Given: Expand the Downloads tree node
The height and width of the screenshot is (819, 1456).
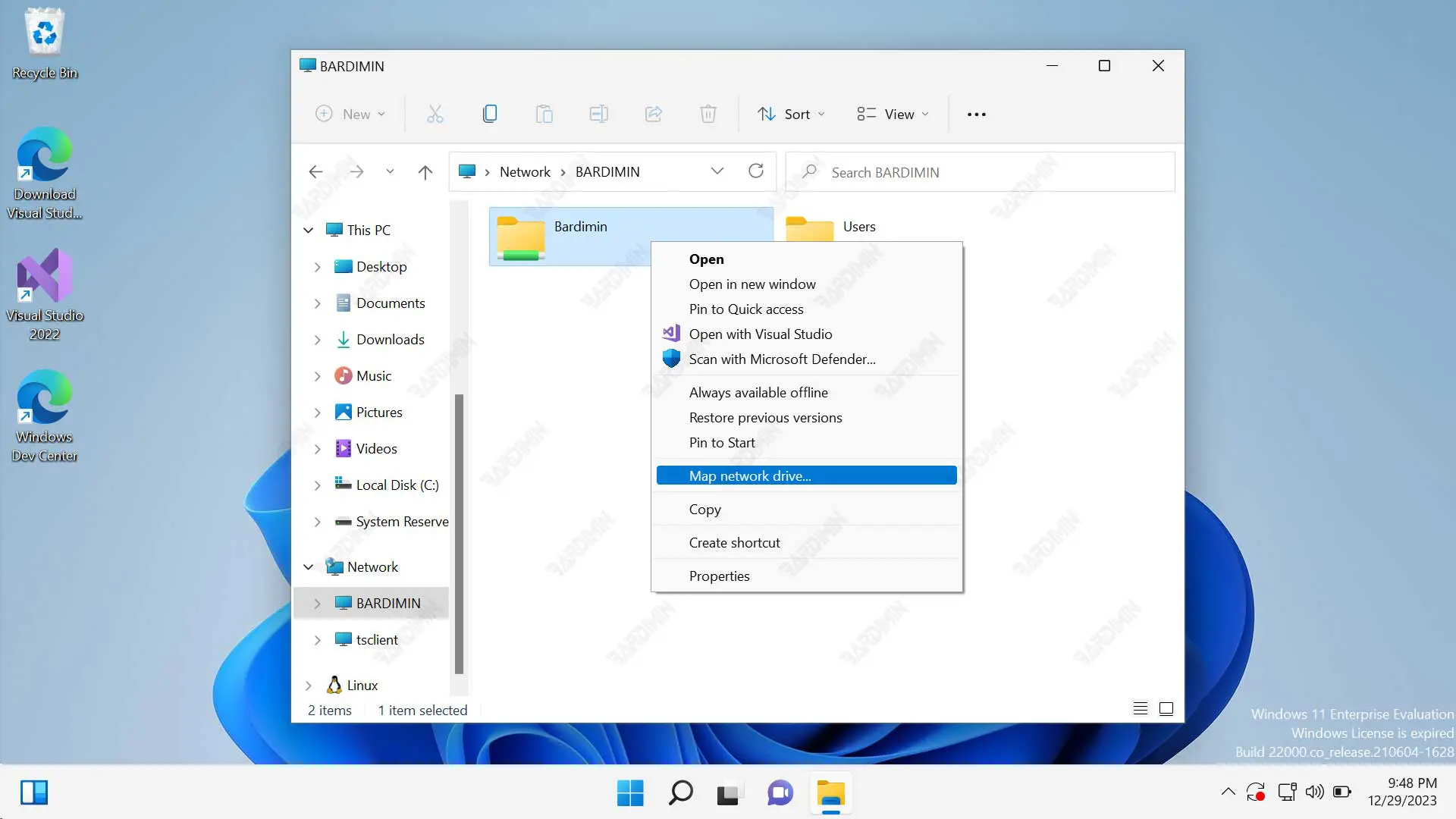Looking at the screenshot, I should click(318, 340).
